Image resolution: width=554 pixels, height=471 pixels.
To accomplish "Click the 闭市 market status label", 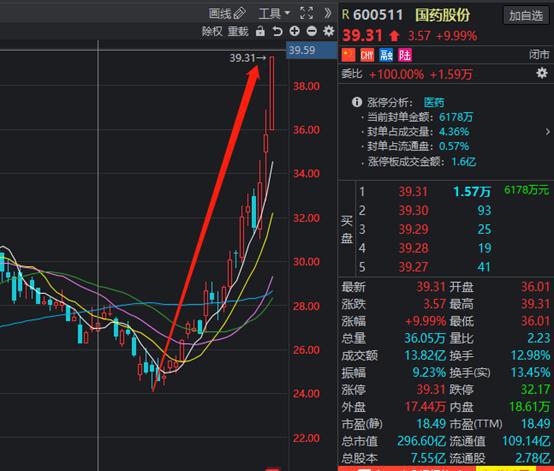I will (539, 55).
